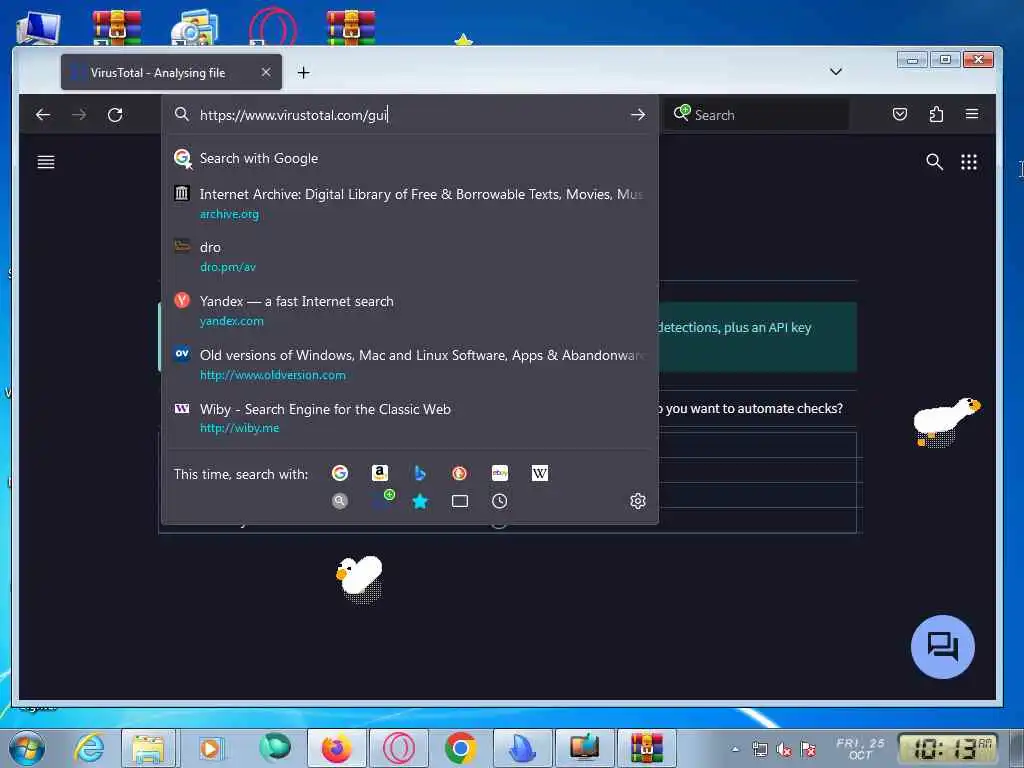The image size is (1024, 768).
Task: Open the VirusTotal chat bubble button
Action: (942, 647)
